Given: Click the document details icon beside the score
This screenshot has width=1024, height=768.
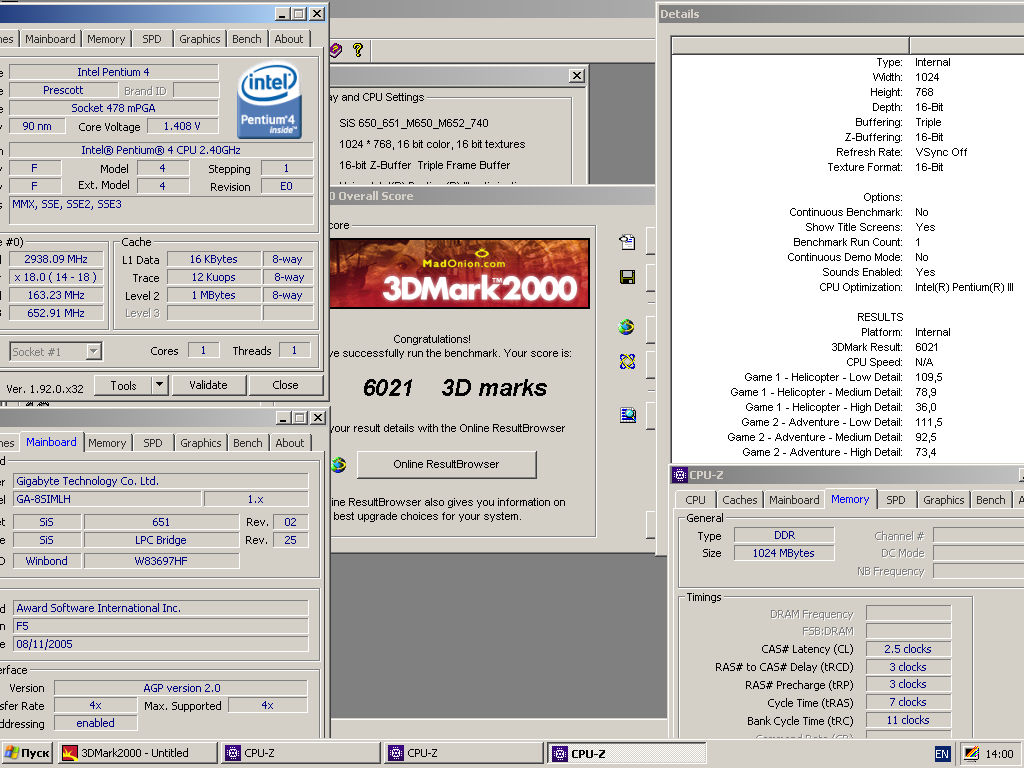Looking at the screenshot, I should [x=627, y=242].
